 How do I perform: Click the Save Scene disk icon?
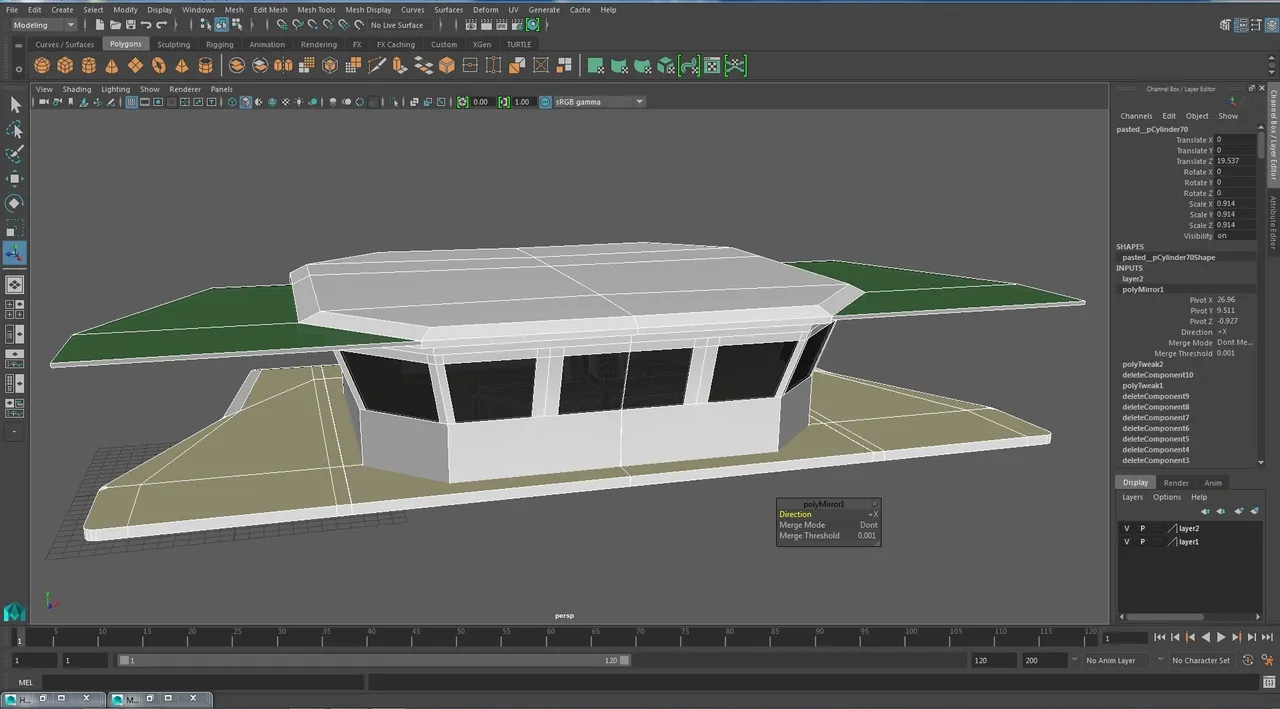[x=131, y=25]
